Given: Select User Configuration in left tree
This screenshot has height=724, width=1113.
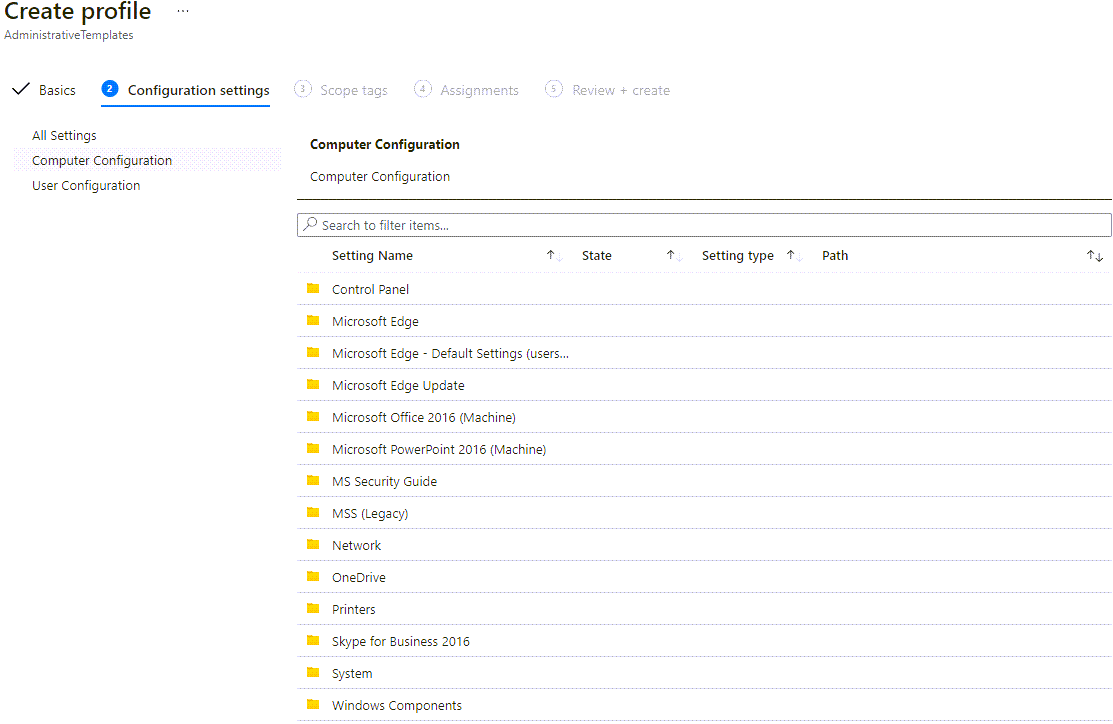Looking at the screenshot, I should pyautogui.click(x=86, y=185).
